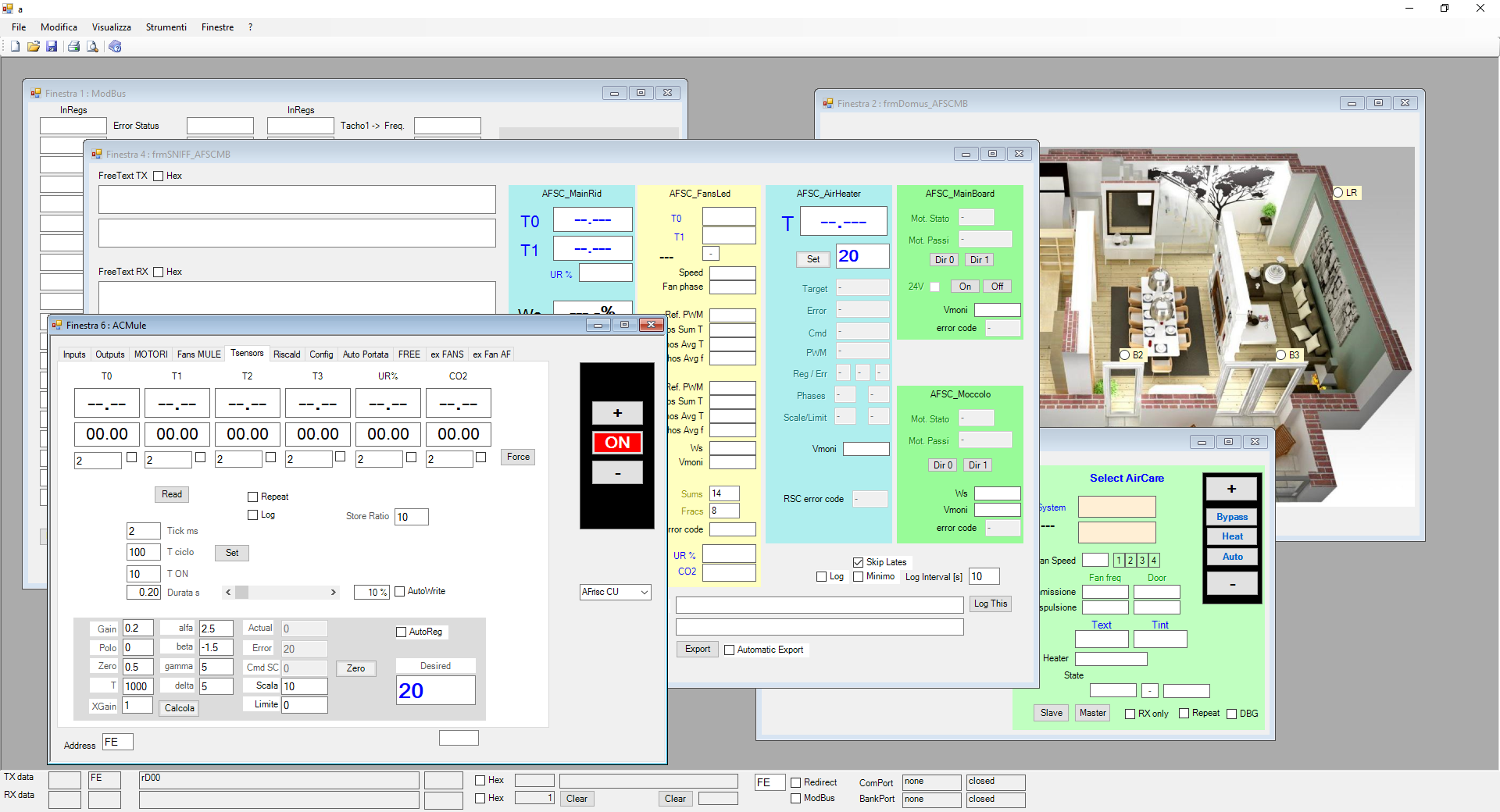Open the Finestre menu
The height and width of the screenshot is (812, 1500).
[218, 27]
